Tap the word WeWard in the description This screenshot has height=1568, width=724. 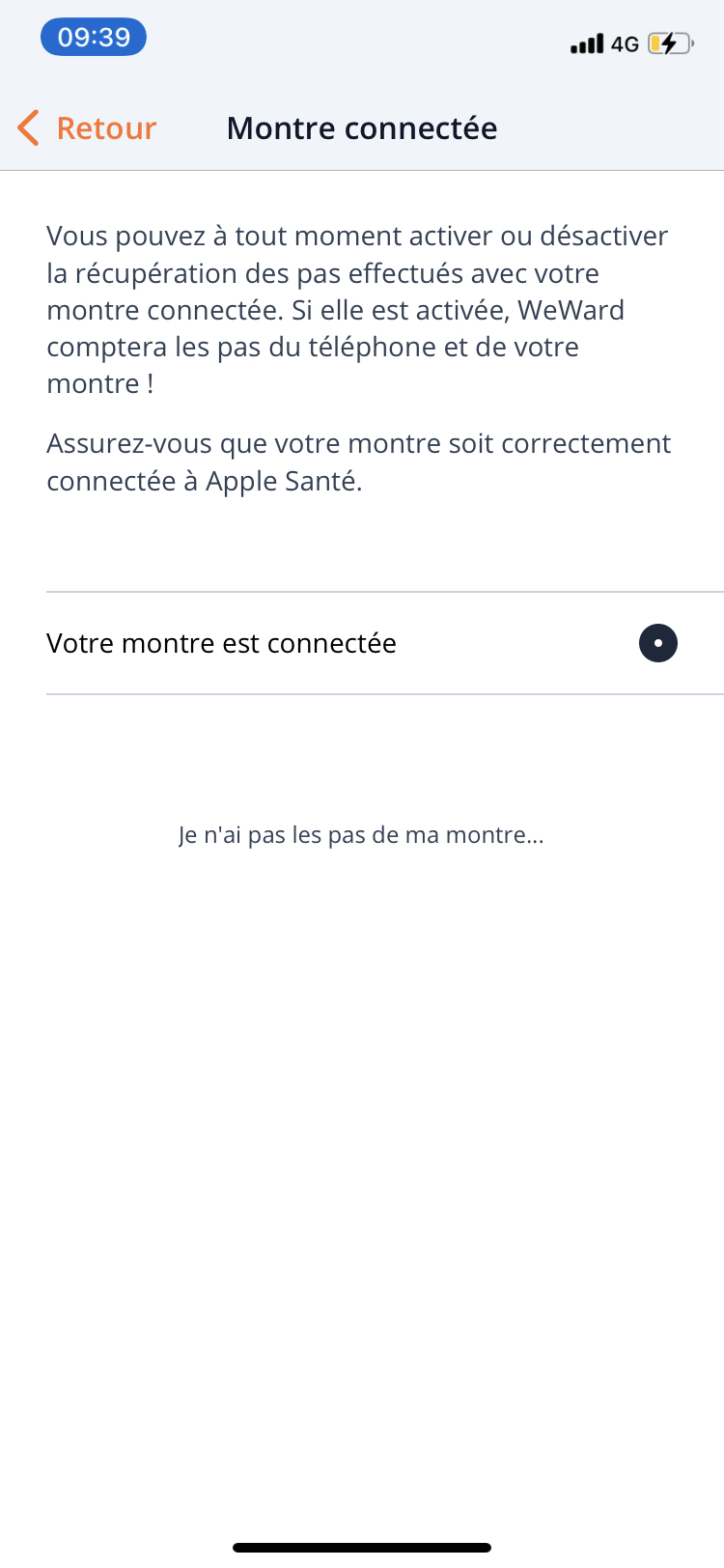pos(571,311)
